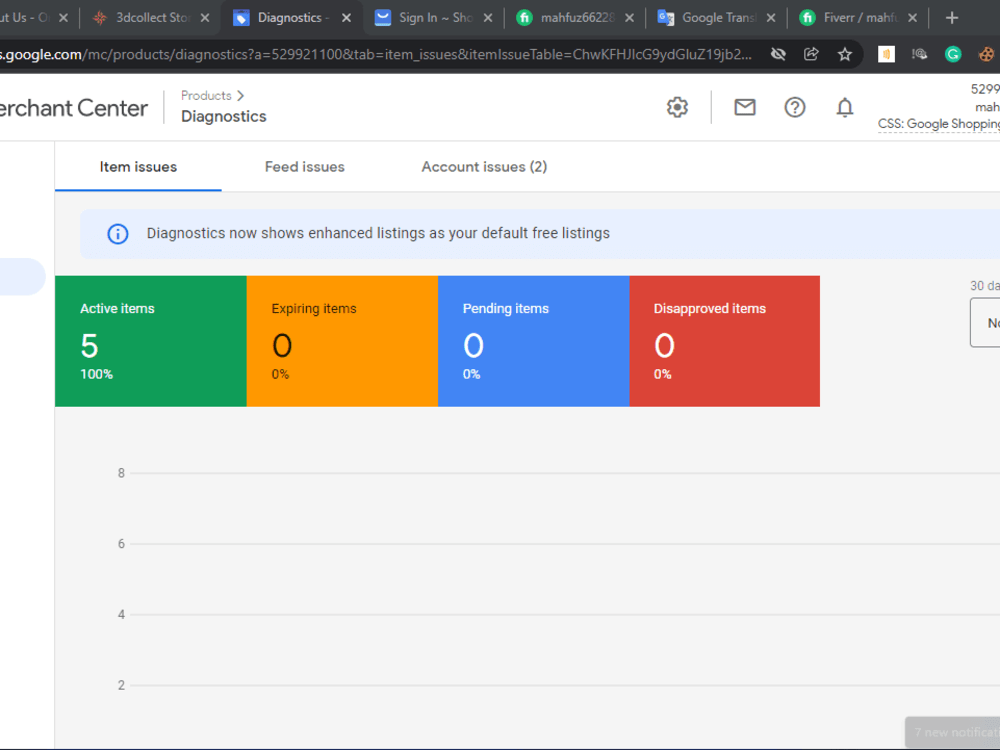Open the yellow note extension icon
The image size is (1000, 750).
(x=886, y=54)
